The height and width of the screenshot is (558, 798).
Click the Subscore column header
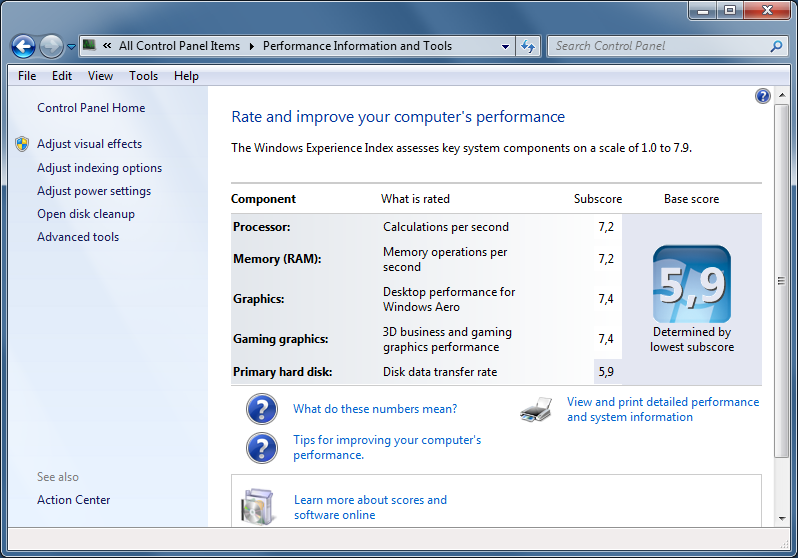tap(597, 199)
